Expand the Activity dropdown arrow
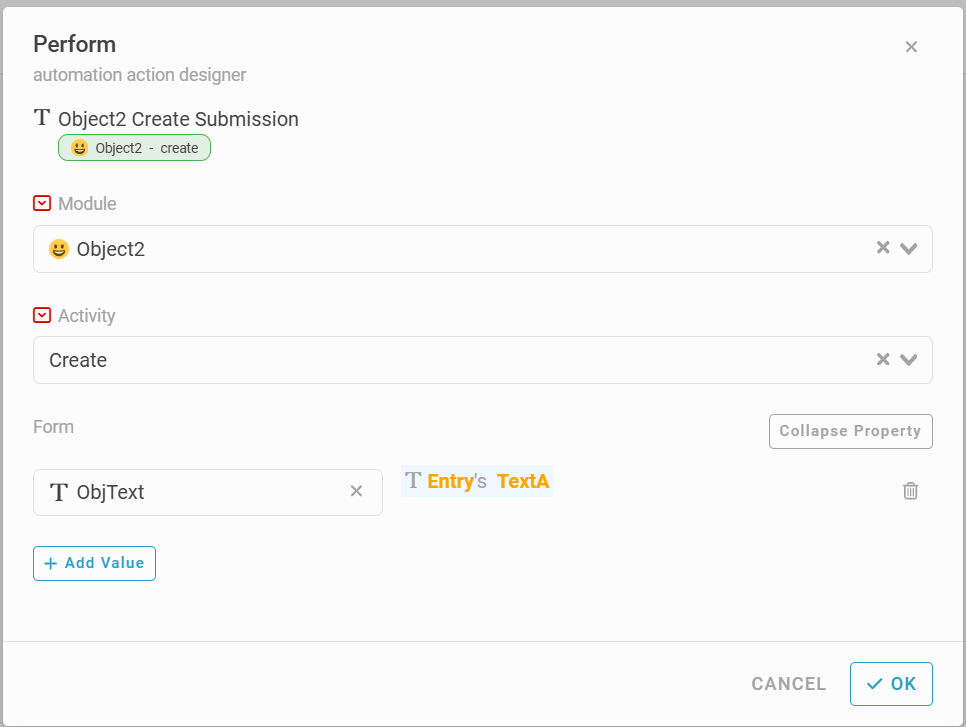This screenshot has height=727, width=966. (908, 360)
